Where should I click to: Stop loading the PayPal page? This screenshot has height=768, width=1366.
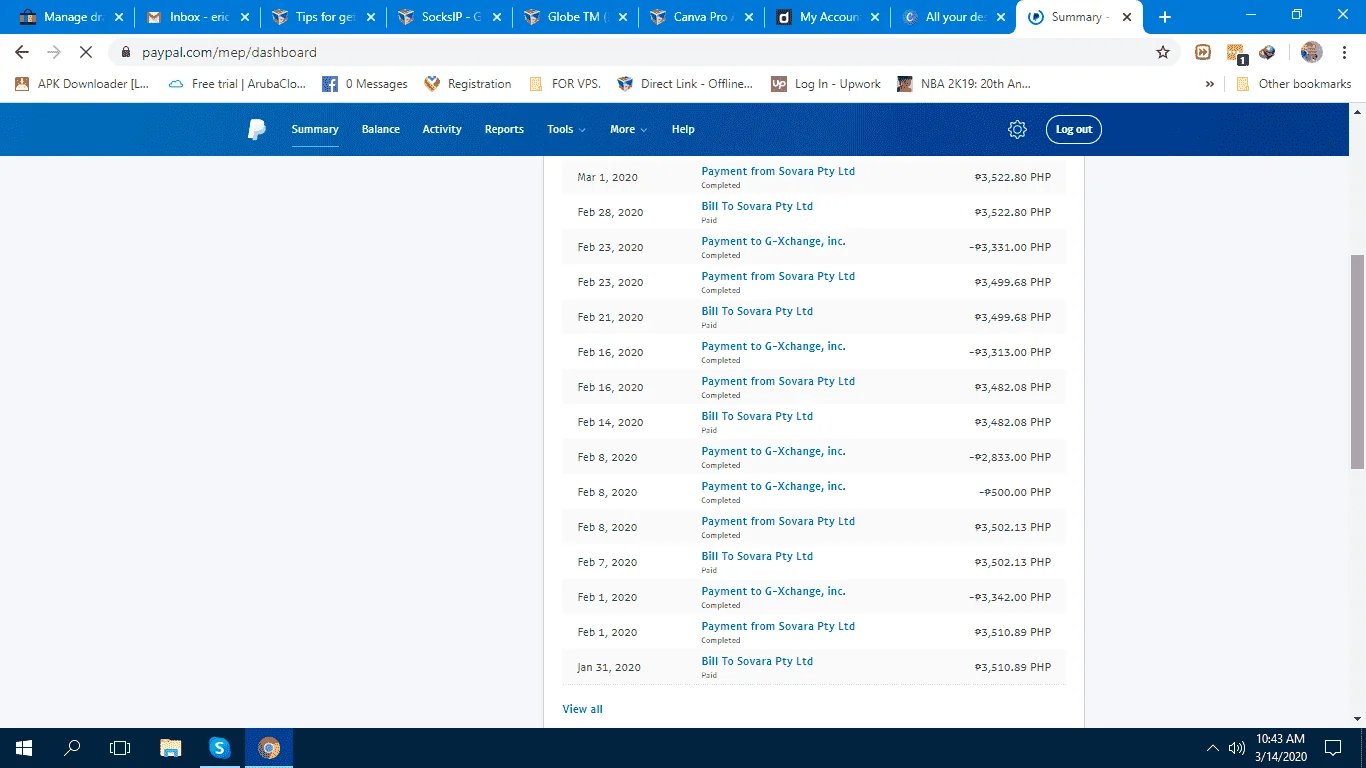[x=86, y=52]
